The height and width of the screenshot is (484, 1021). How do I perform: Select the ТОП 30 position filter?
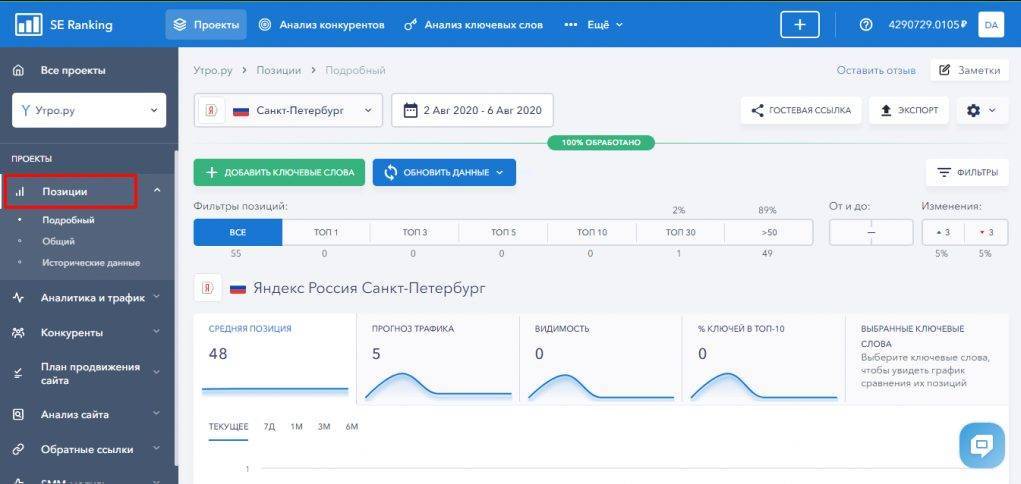point(680,232)
